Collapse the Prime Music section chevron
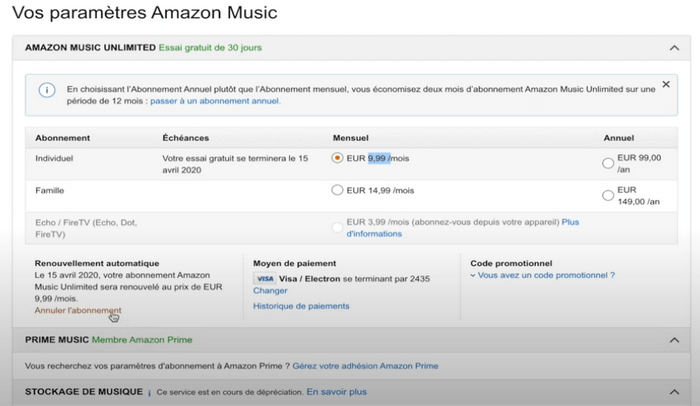Screen dimensions: 700x406 click(674, 340)
